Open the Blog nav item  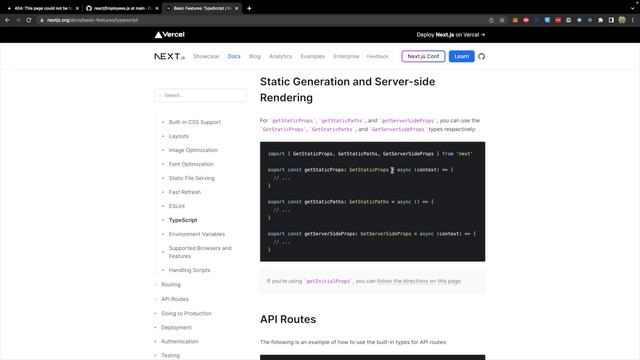[x=255, y=56]
